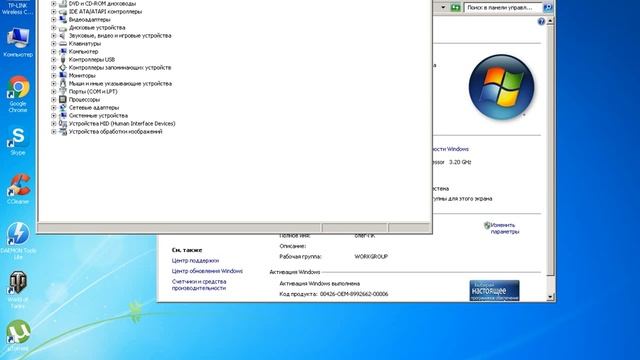Select the Сетевые адаптеры label
The height and width of the screenshot is (360, 640).
(94, 108)
